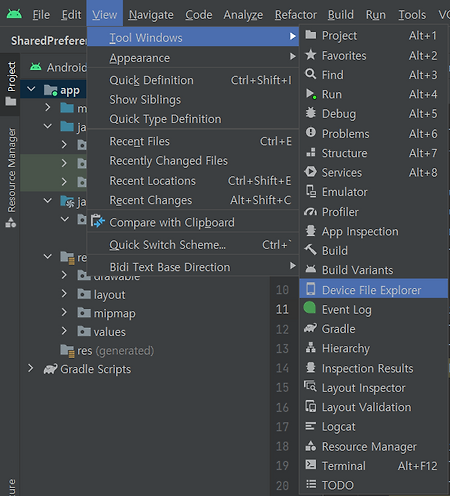Open the Tools menu
The height and width of the screenshot is (496, 450).
pos(412,15)
